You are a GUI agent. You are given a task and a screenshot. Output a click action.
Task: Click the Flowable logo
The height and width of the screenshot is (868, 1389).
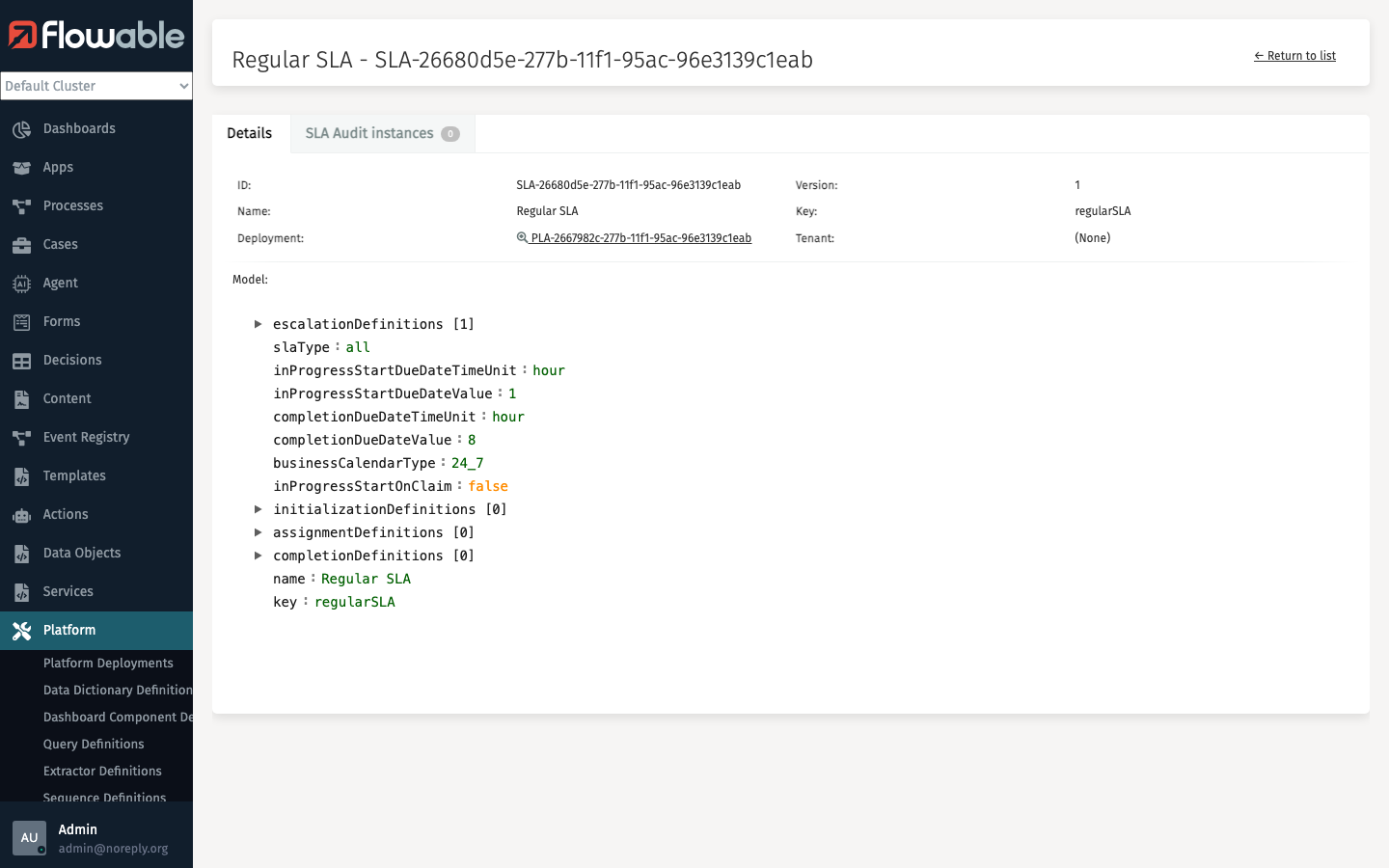click(x=96, y=36)
